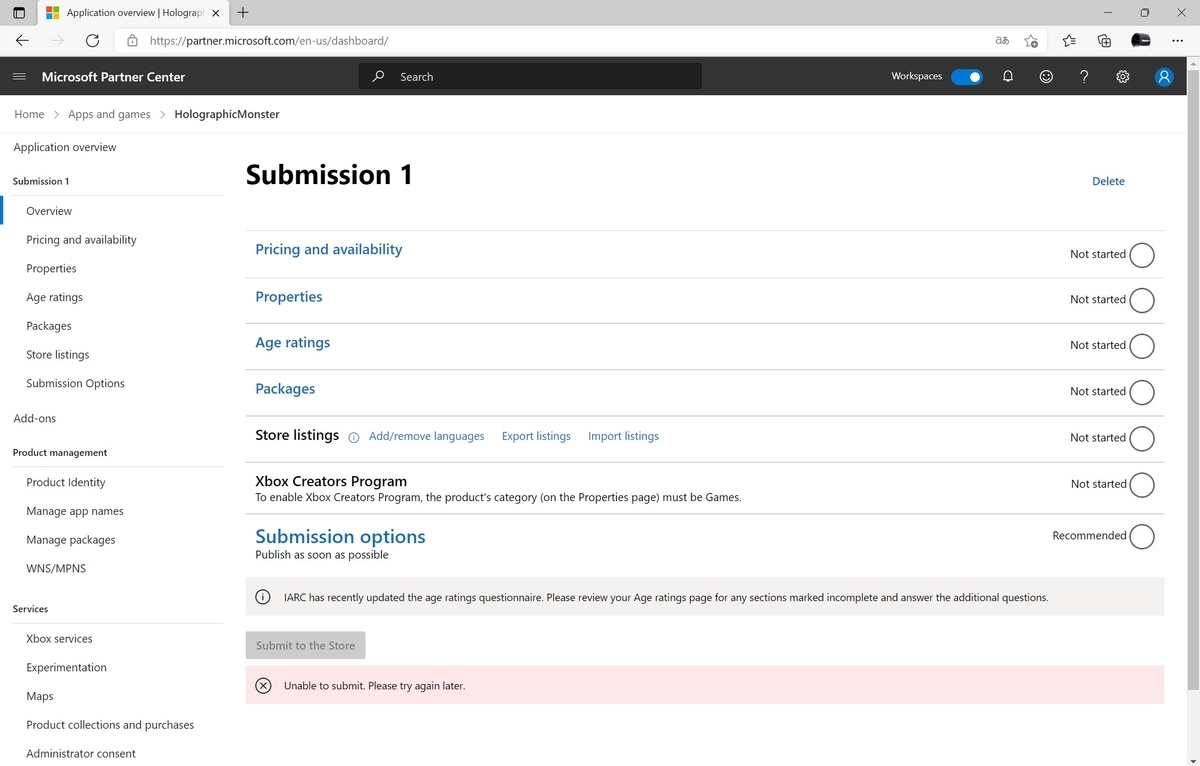
Task: Open Submission options heading link
Action: click(x=340, y=537)
